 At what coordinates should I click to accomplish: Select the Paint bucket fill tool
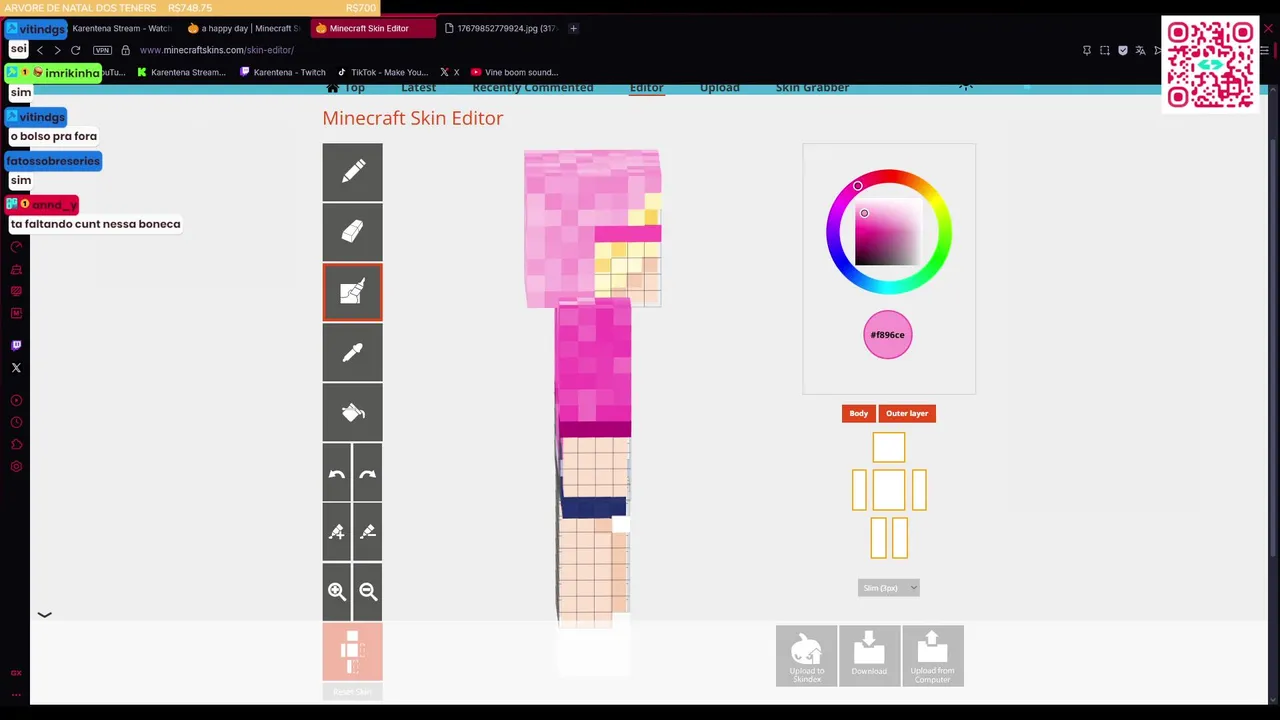coord(352,412)
